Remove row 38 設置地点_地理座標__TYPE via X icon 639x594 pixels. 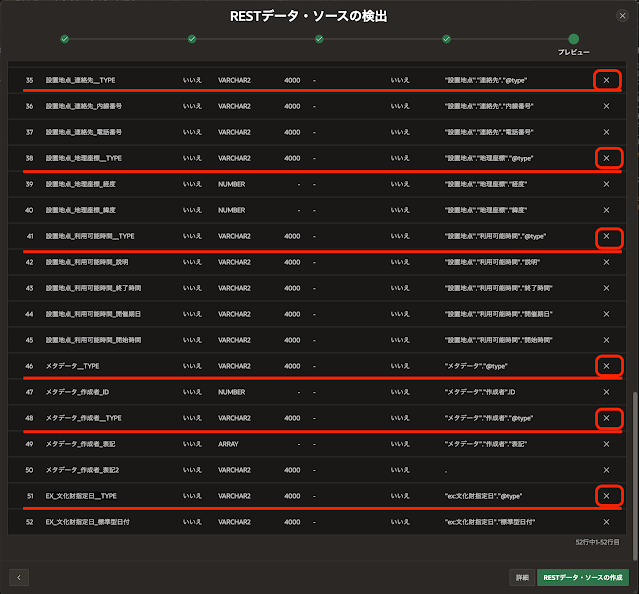(x=606, y=158)
